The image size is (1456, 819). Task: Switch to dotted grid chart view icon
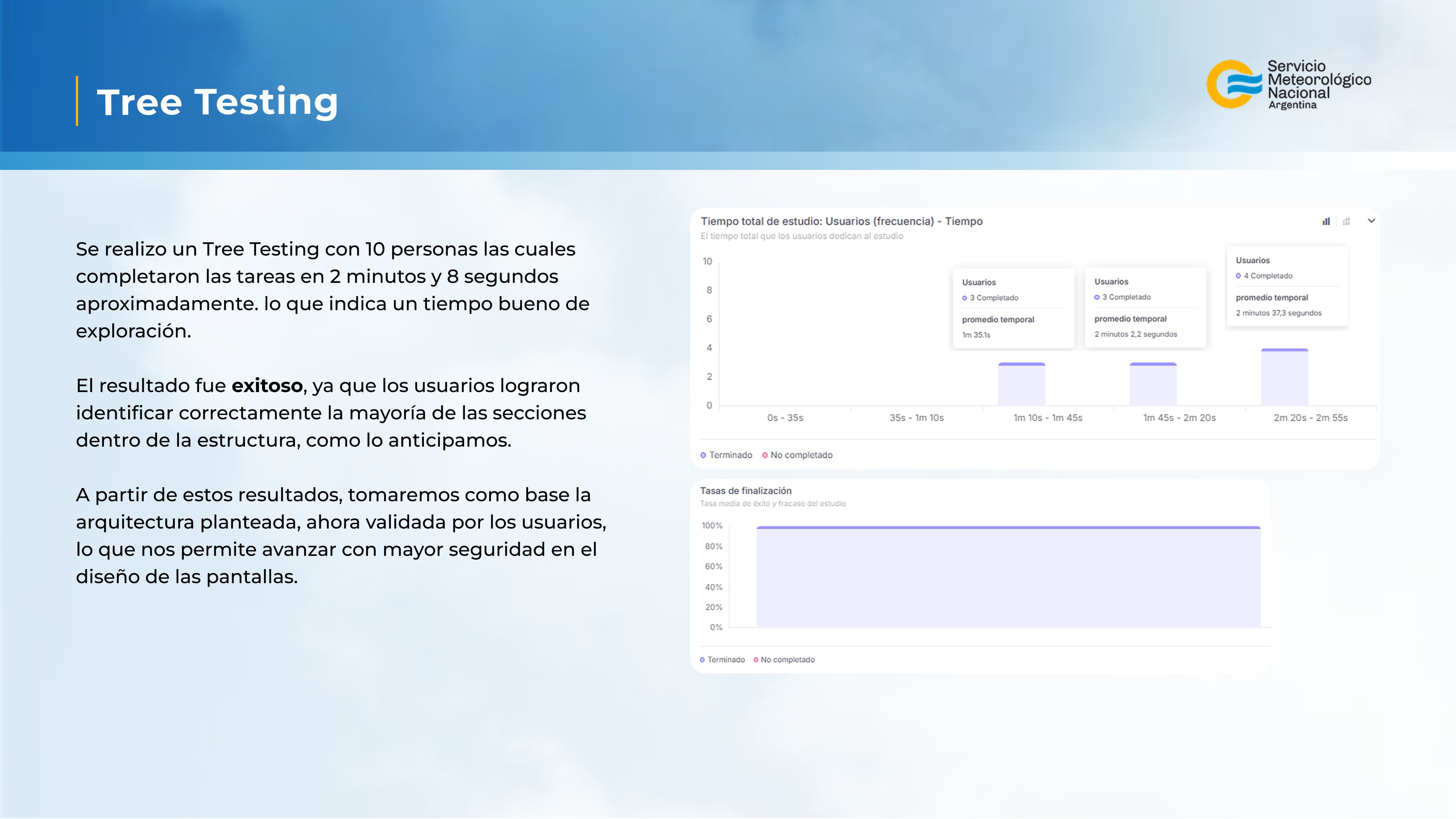(1346, 221)
